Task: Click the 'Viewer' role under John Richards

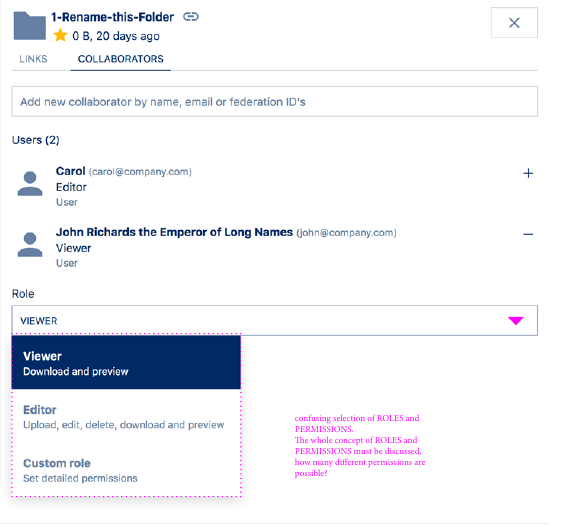Action: click(73, 248)
